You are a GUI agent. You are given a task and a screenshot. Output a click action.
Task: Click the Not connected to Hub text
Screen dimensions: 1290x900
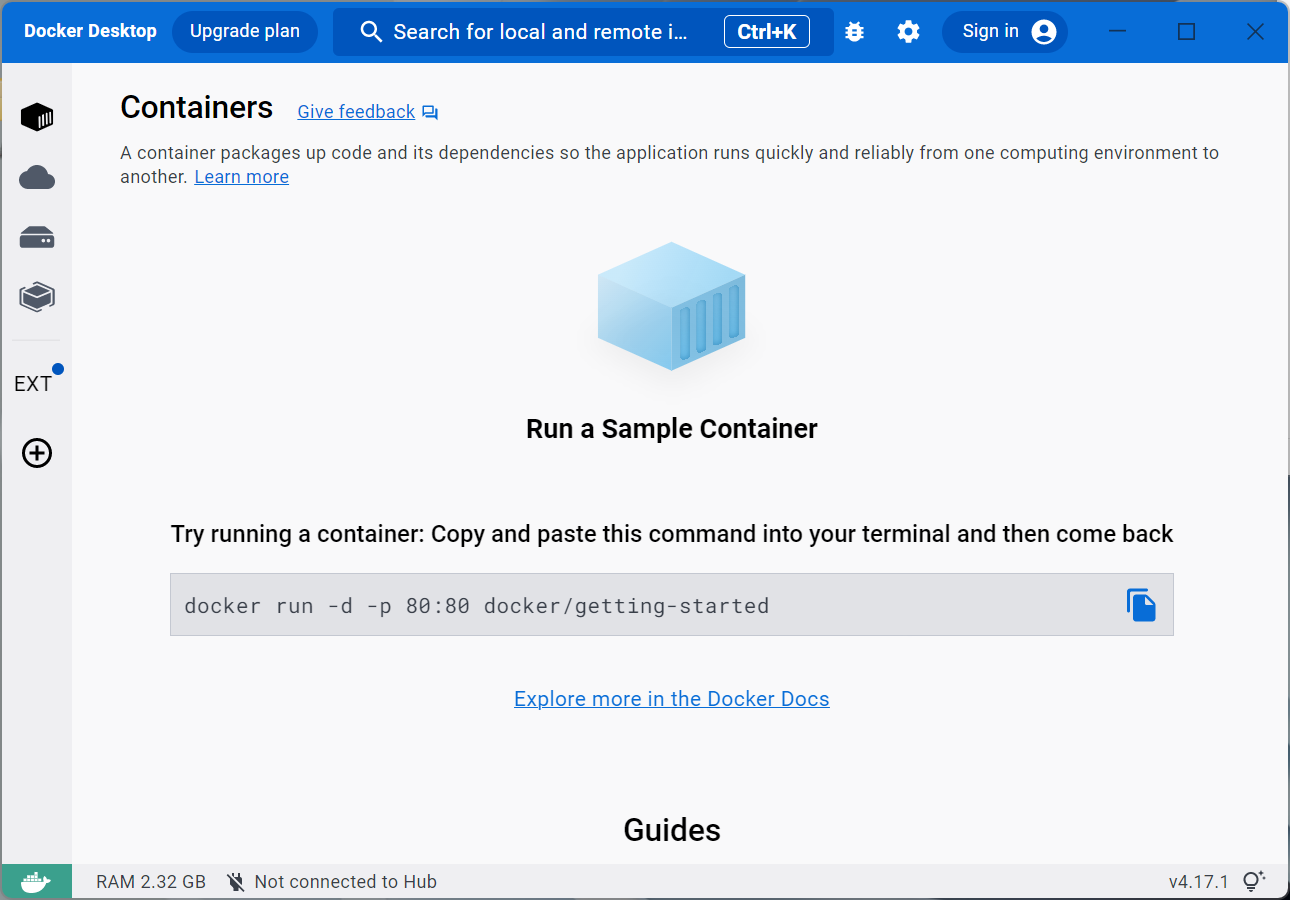coord(346,882)
